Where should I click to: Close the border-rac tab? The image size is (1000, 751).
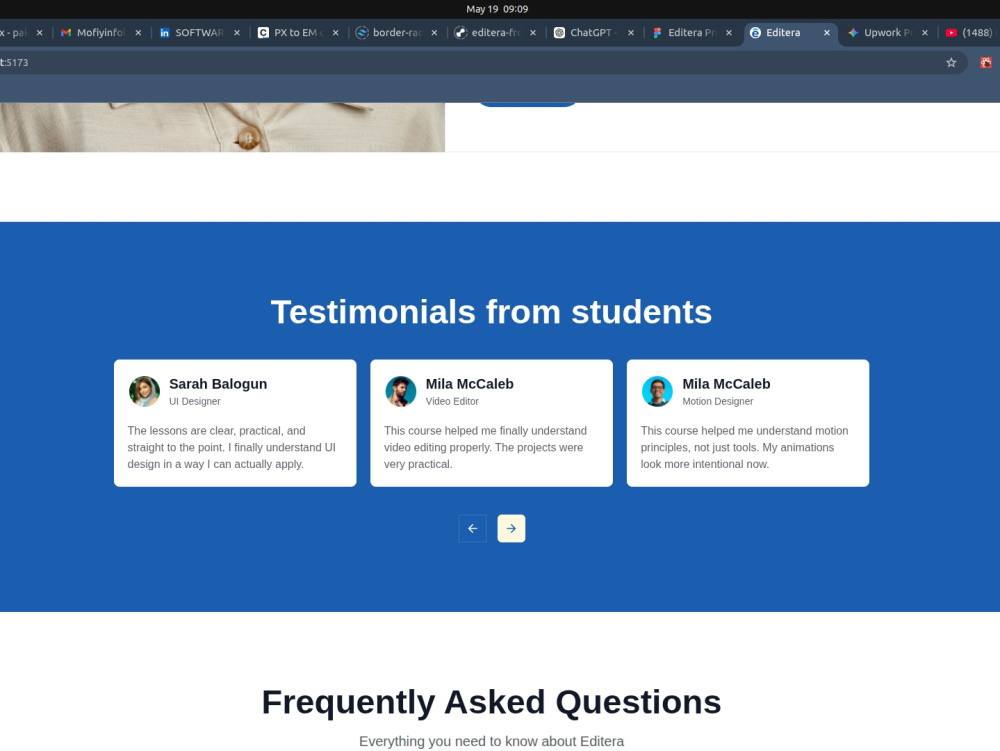434,33
